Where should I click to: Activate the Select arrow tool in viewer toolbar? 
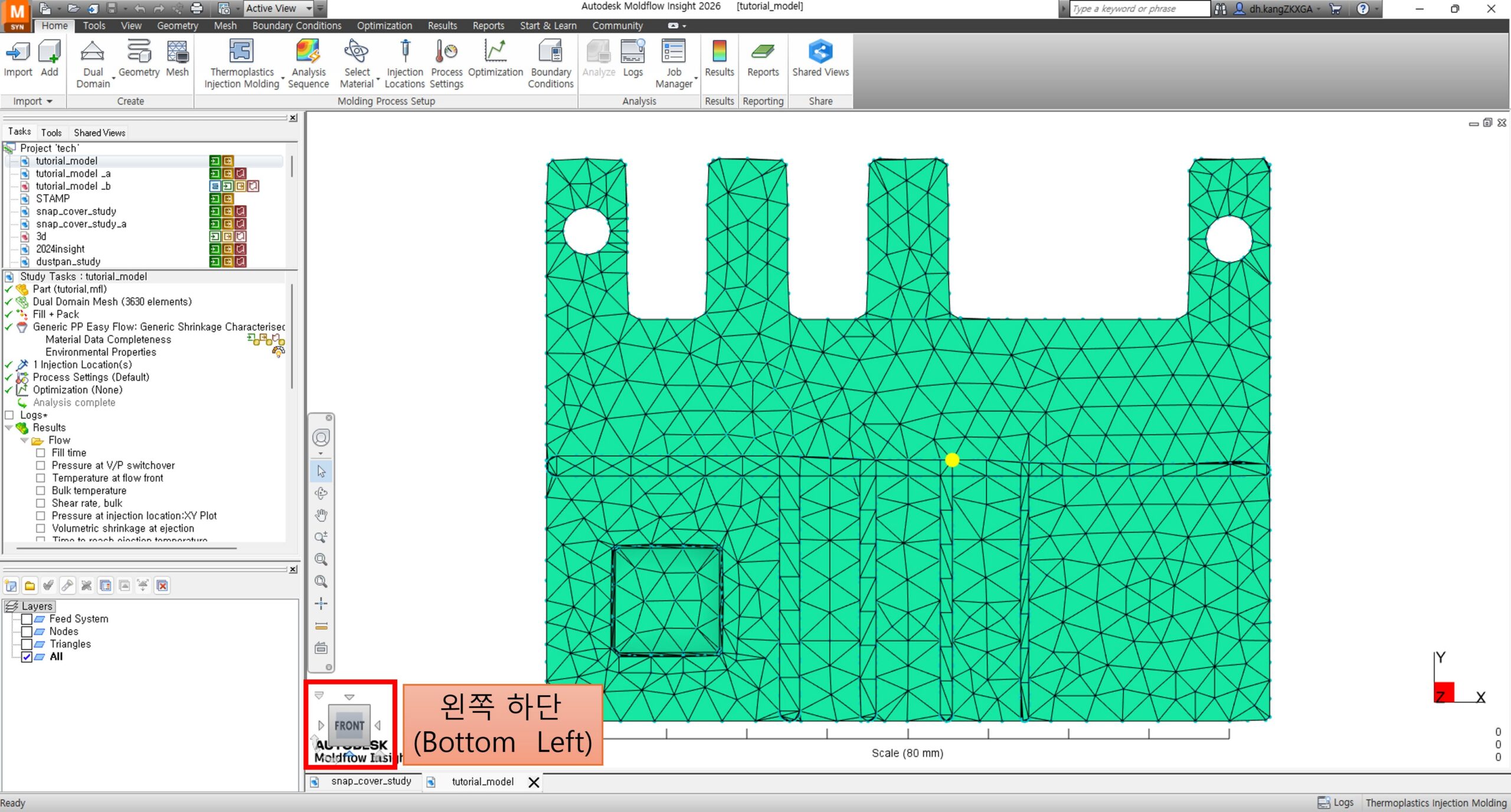(321, 472)
